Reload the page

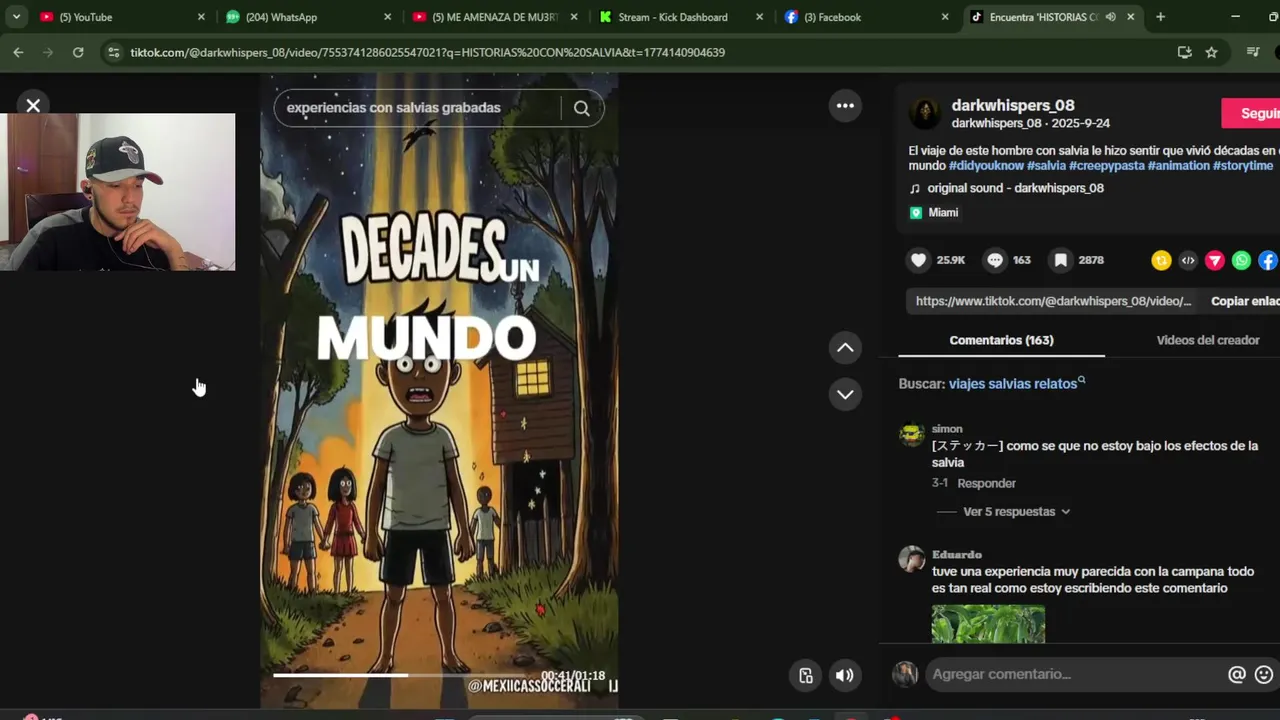tap(78, 52)
